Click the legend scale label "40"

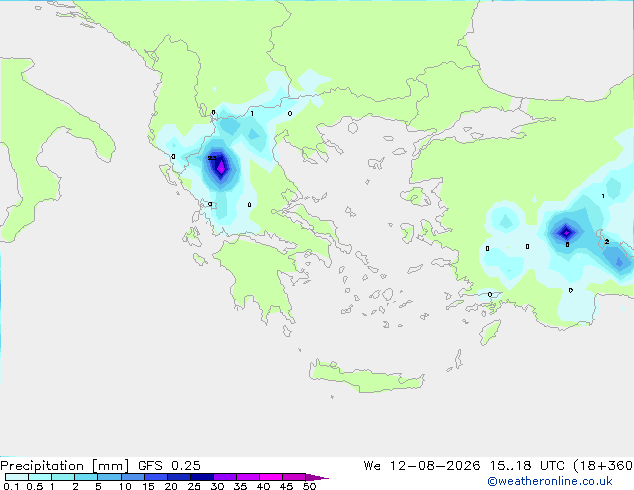coord(263,486)
